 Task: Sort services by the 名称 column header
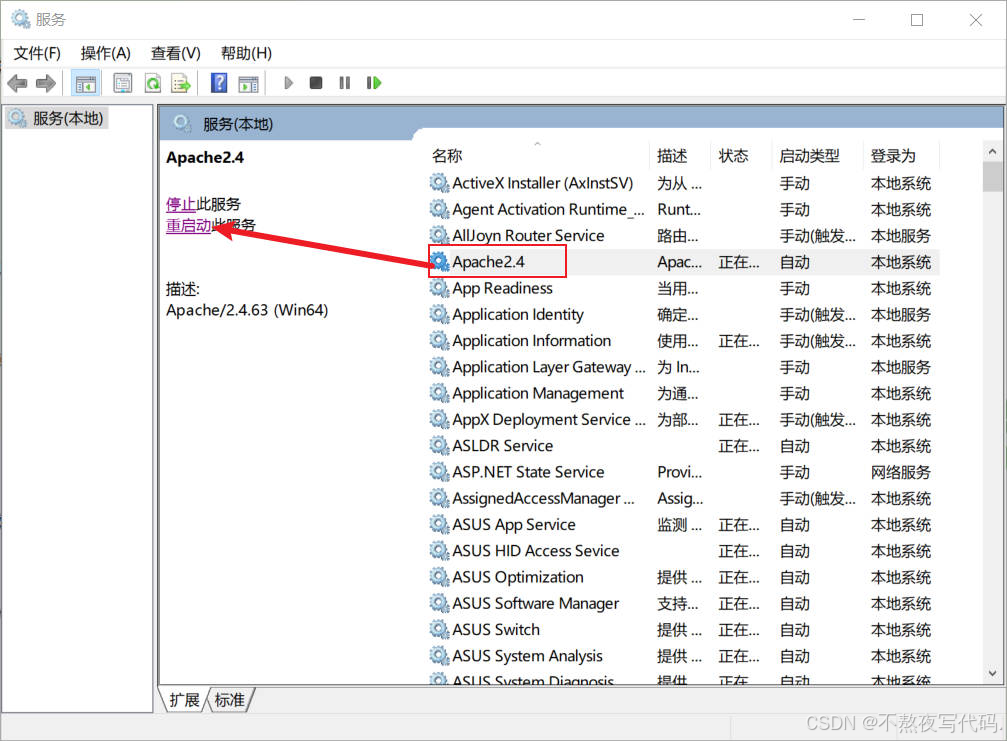[447, 155]
